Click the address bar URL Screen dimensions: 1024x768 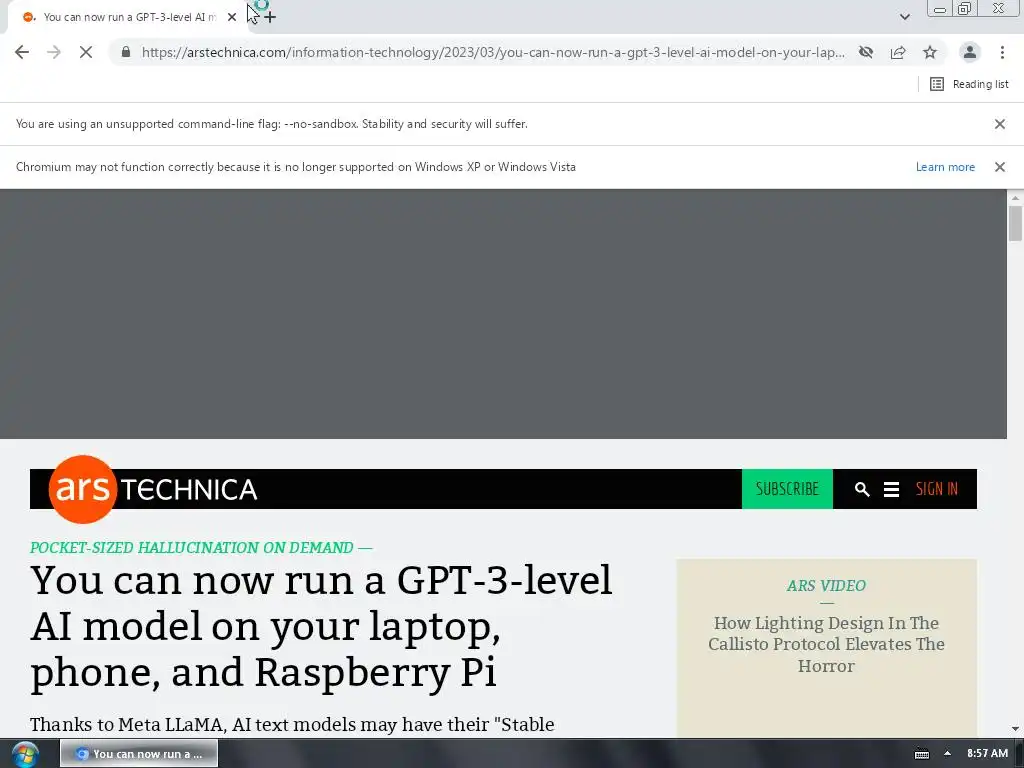click(x=493, y=52)
